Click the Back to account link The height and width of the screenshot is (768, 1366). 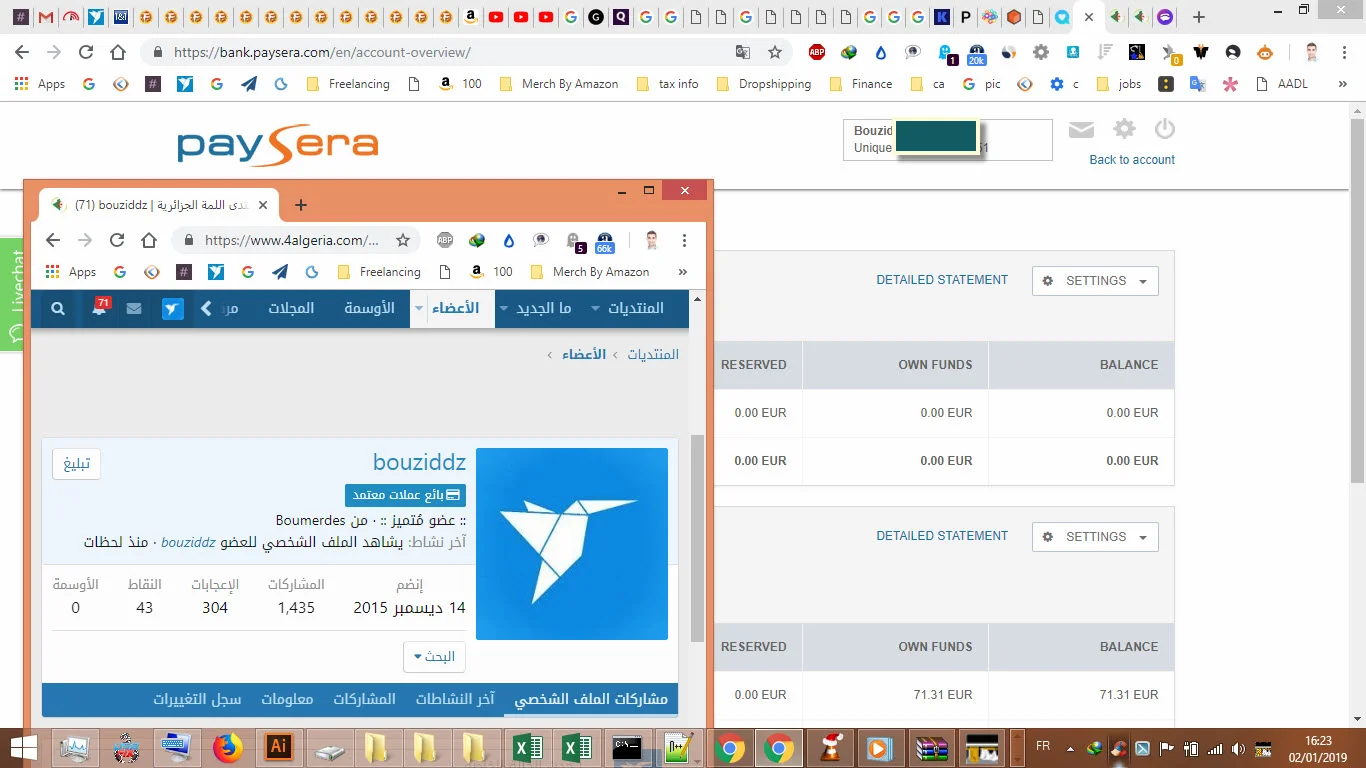1131,160
